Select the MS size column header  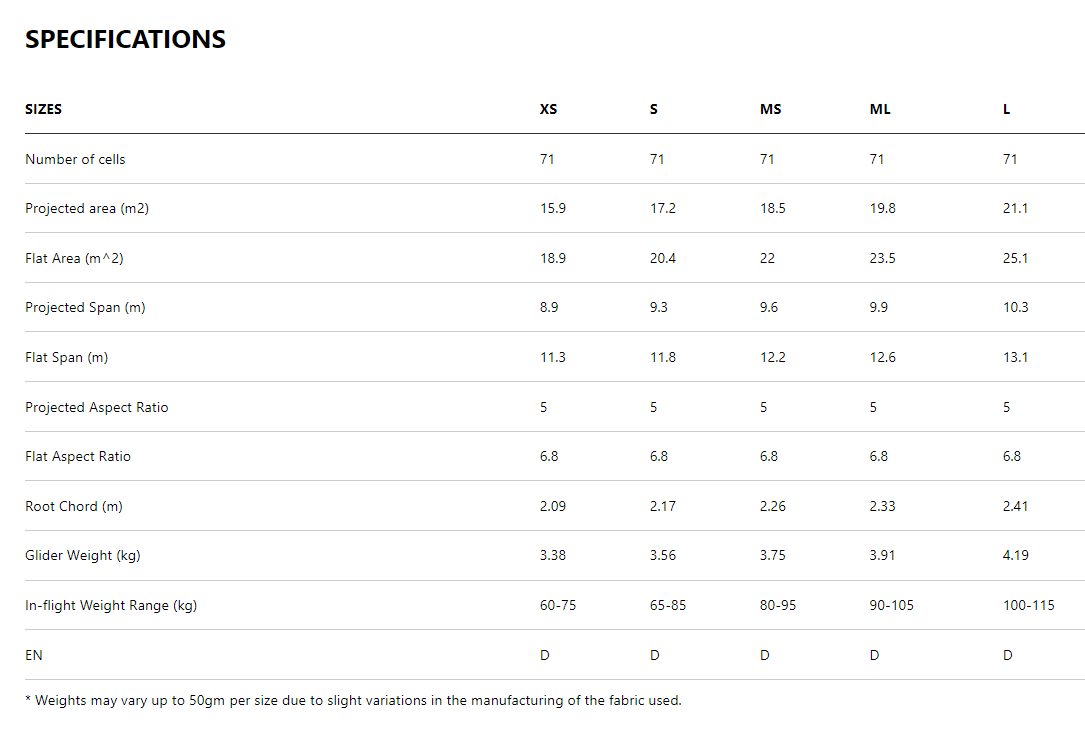pyautogui.click(x=770, y=109)
